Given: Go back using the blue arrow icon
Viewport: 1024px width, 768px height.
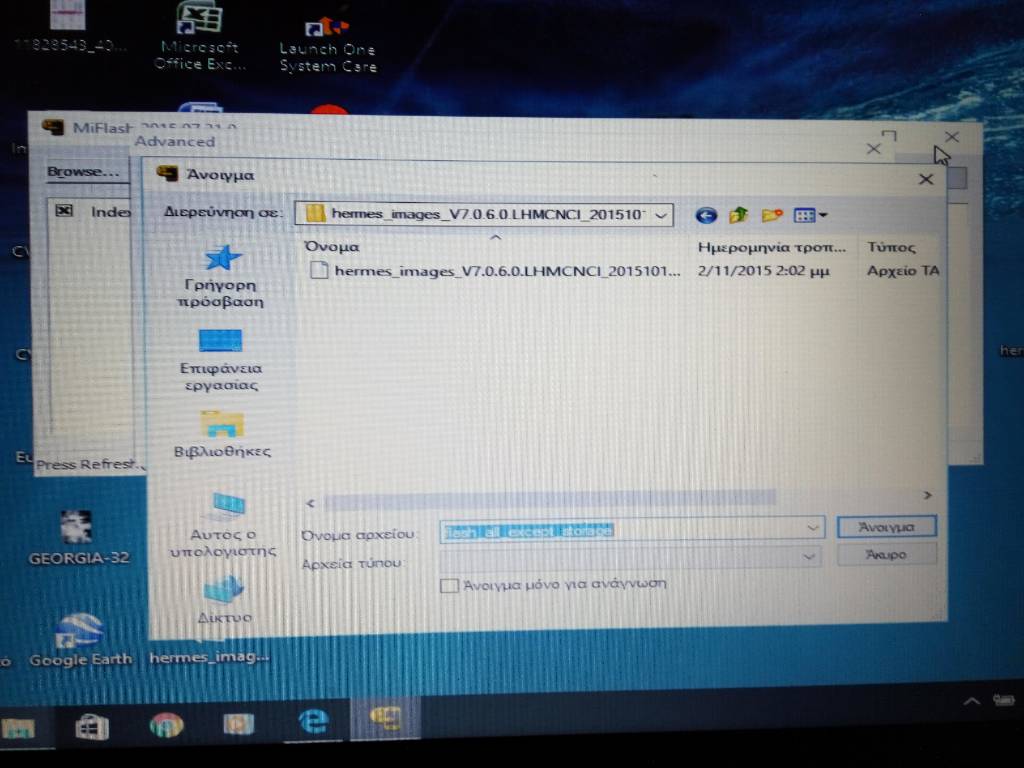Looking at the screenshot, I should (706, 215).
